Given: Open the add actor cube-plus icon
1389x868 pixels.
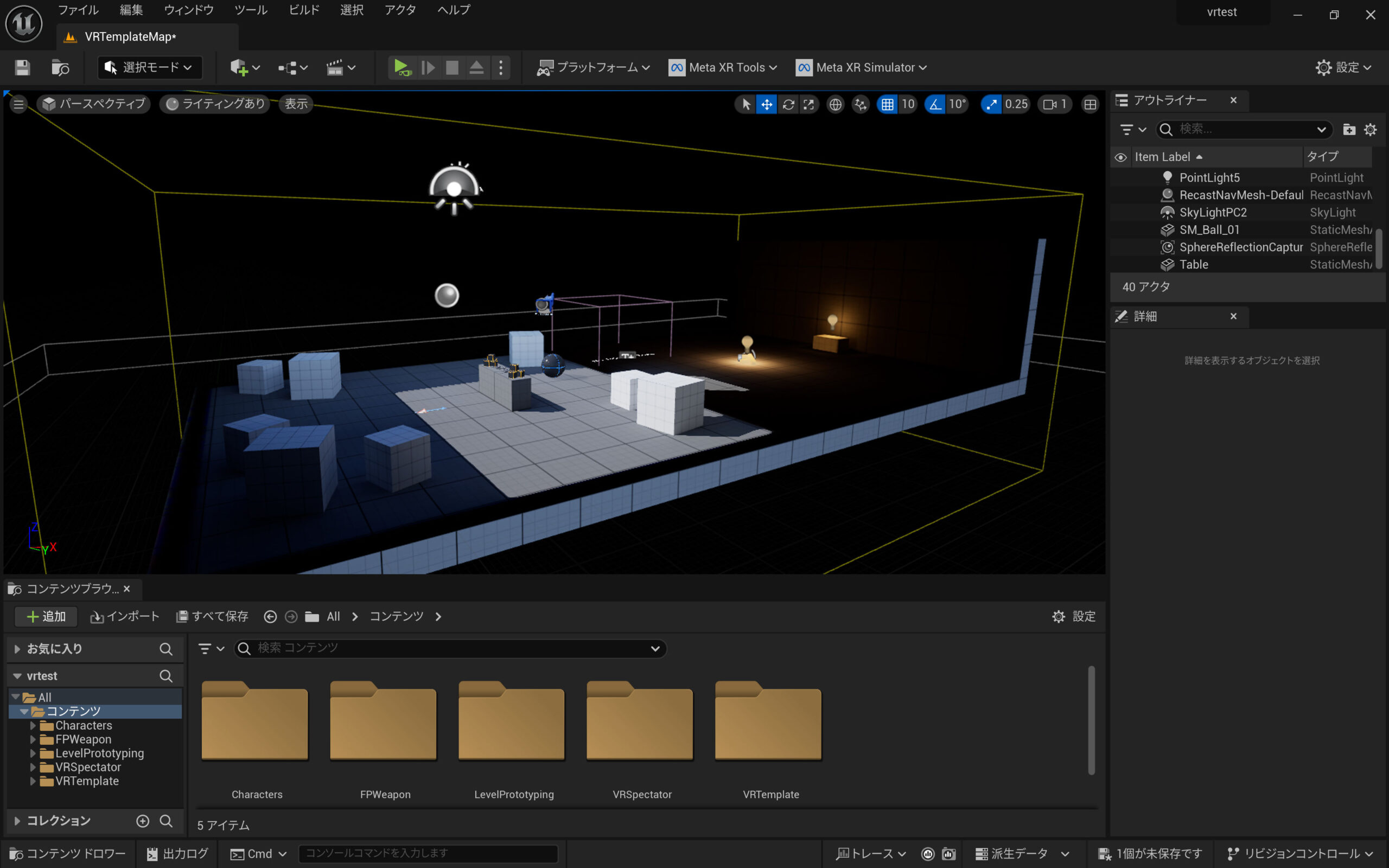Looking at the screenshot, I should 239,68.
